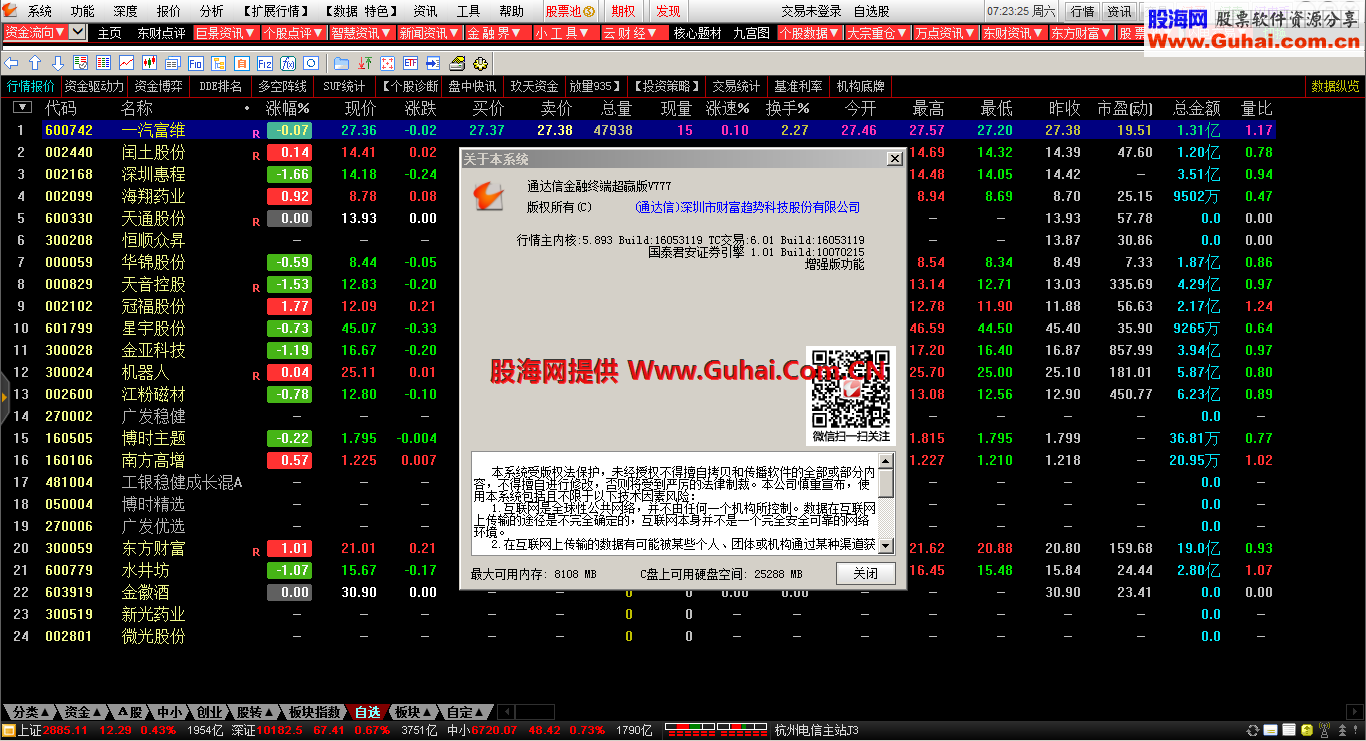Screen dimensions: 1366x741
Task: Click the horizontal scrollbar beside bottom tabs
Action: (x=527, y=712)
